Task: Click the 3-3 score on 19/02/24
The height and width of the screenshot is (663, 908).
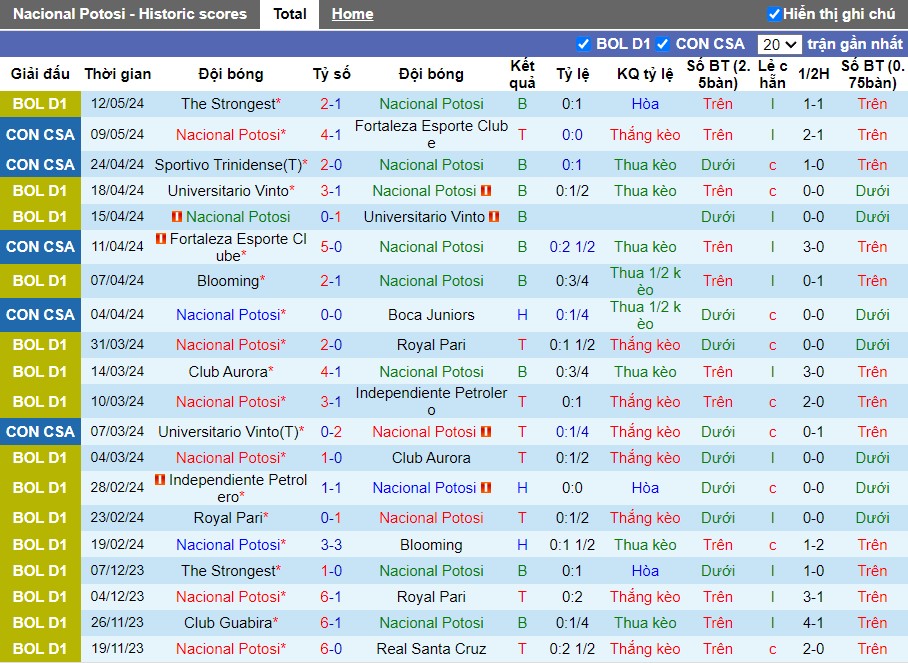Action: click(331, 545)
